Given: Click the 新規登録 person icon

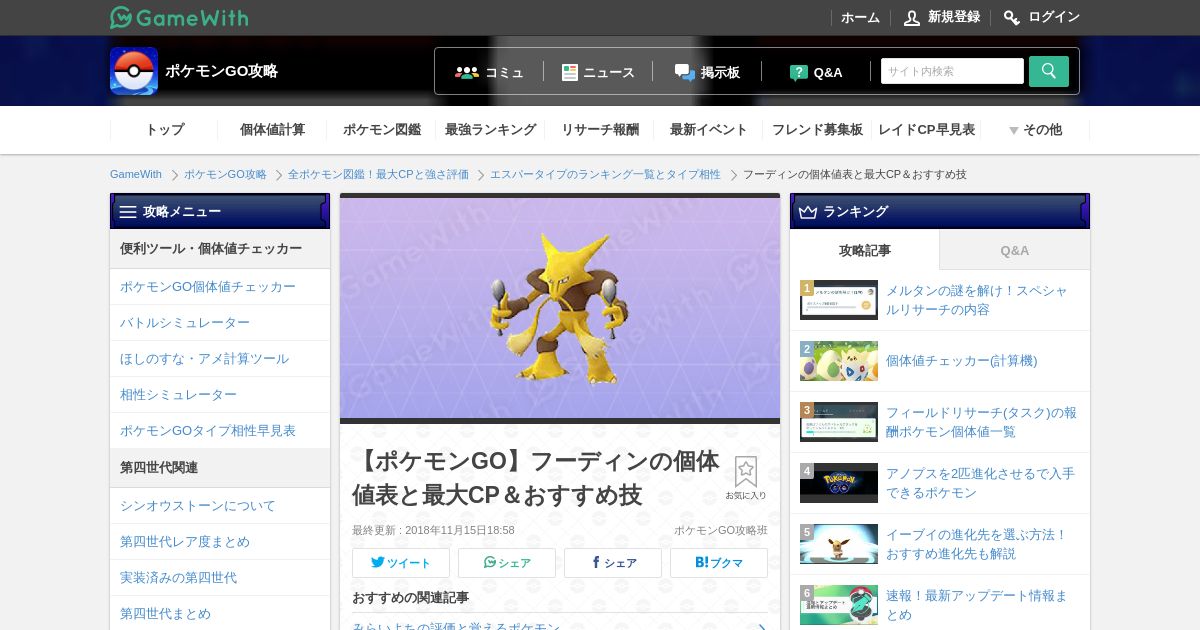Looking at the screenshot, I should [912, 18].
